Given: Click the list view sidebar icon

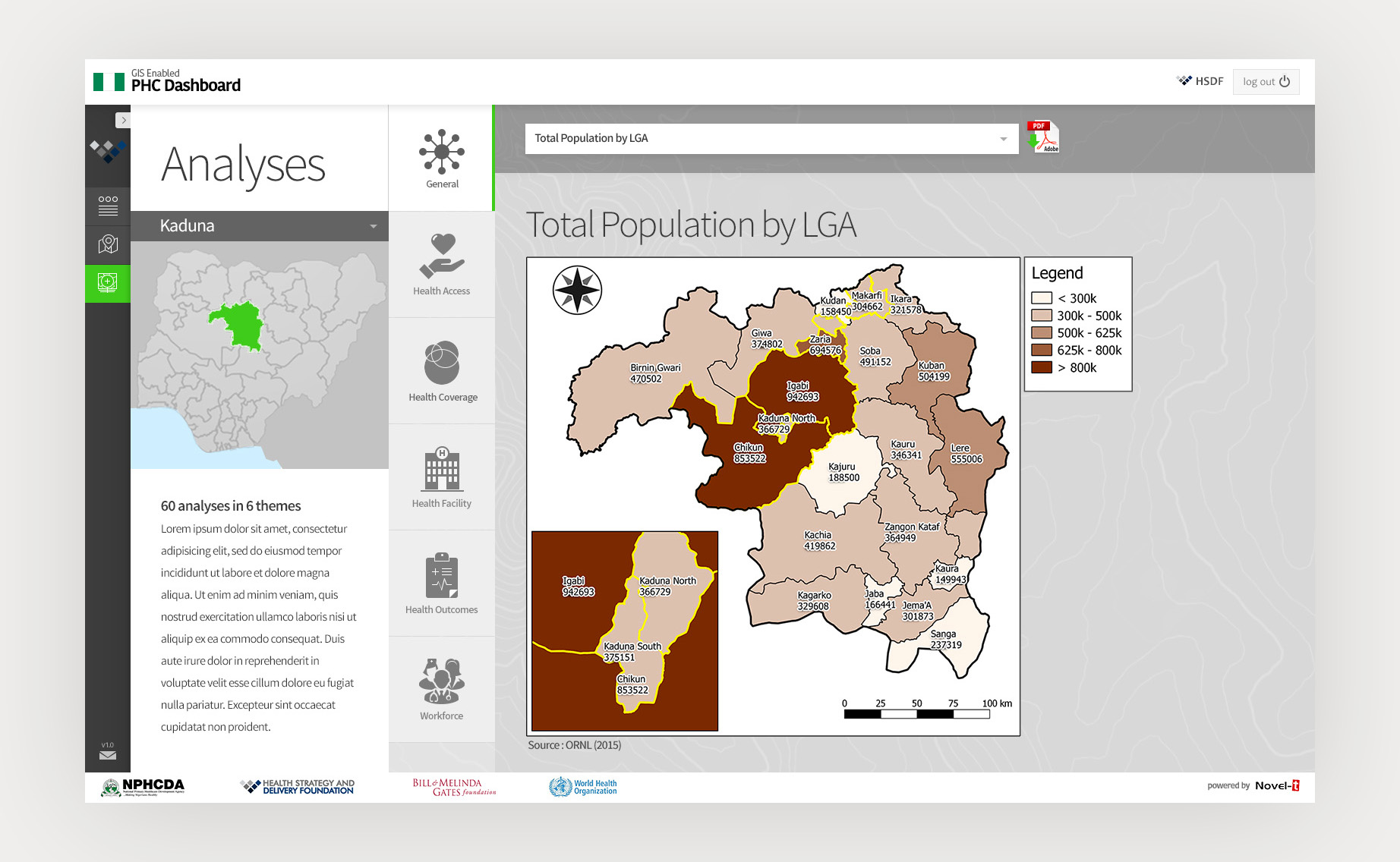Looking at the screenshot, I should [x=108, y=205].
